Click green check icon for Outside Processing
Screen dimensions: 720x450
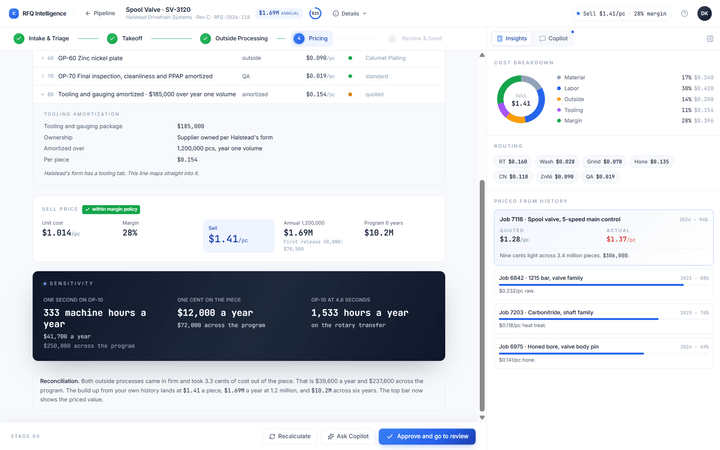click(x=205, y=39)
